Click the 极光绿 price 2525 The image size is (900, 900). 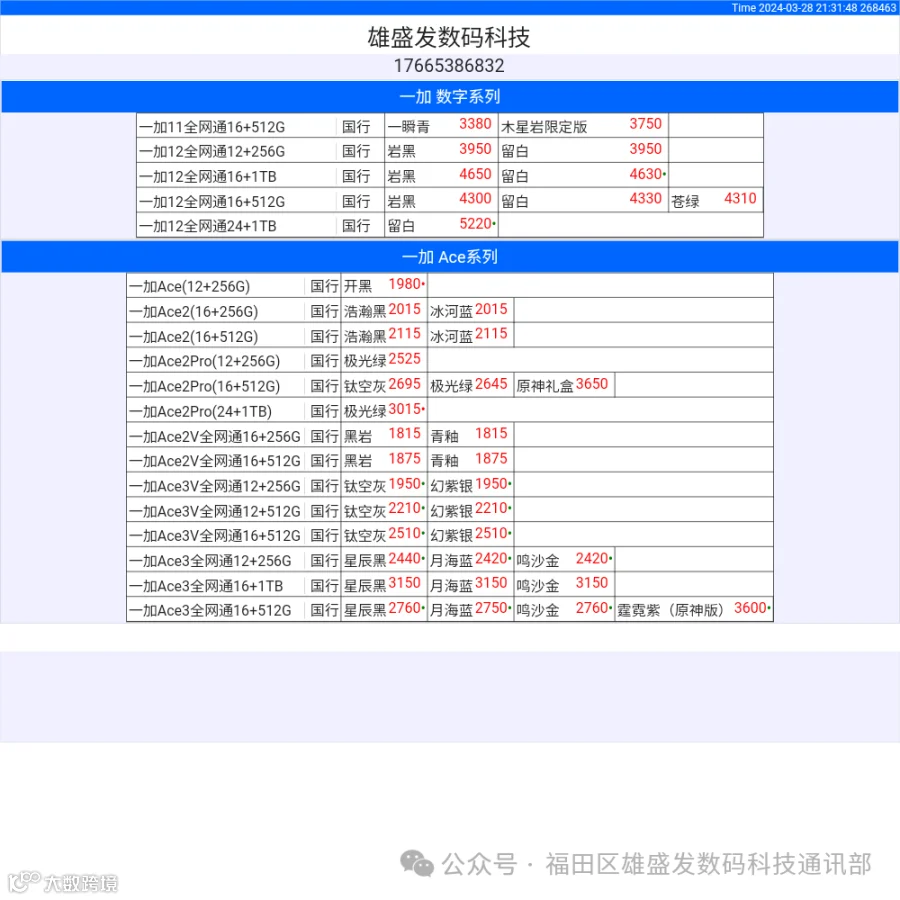[405, 359]
